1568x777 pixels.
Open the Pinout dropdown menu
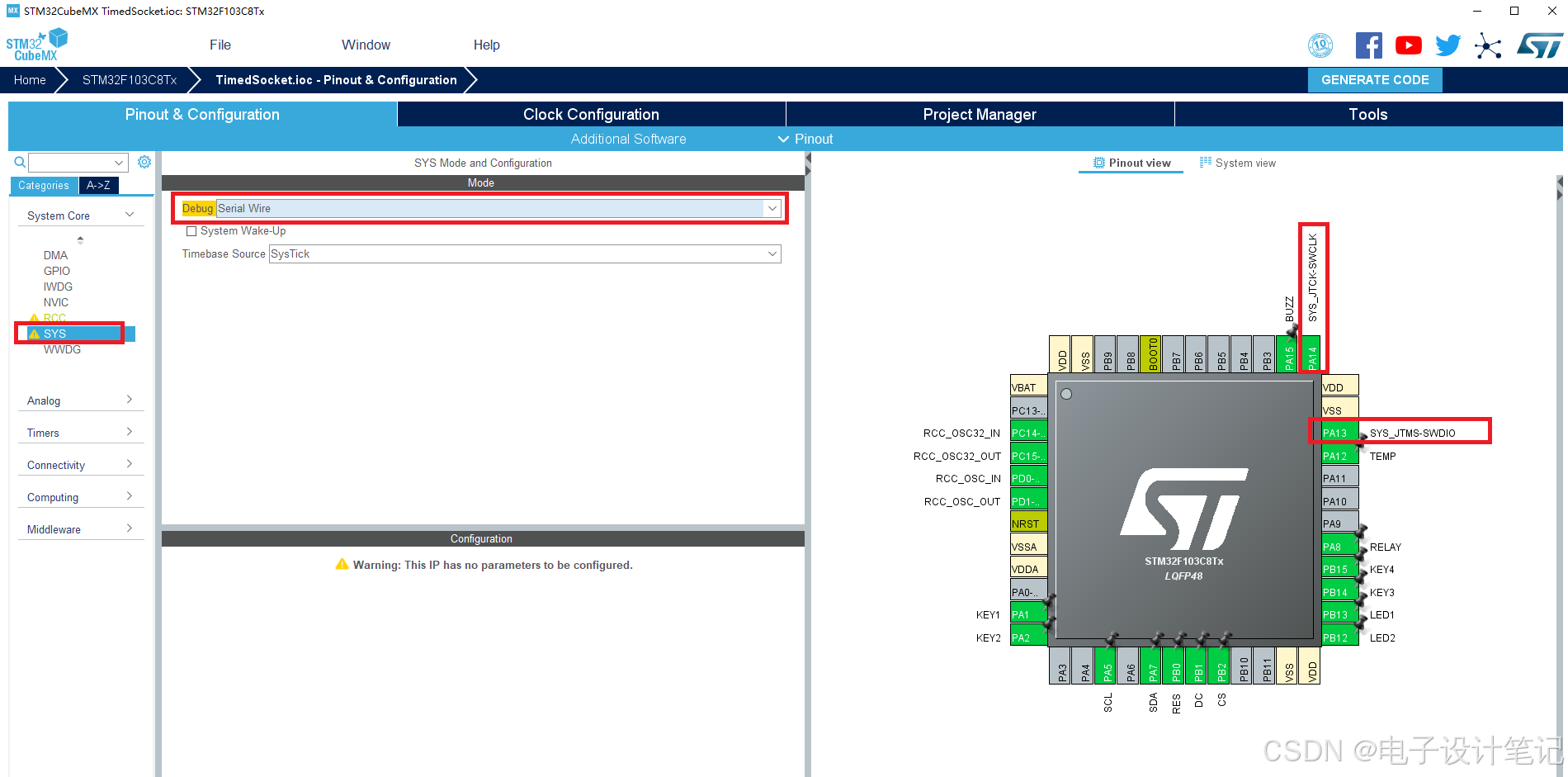805,139
